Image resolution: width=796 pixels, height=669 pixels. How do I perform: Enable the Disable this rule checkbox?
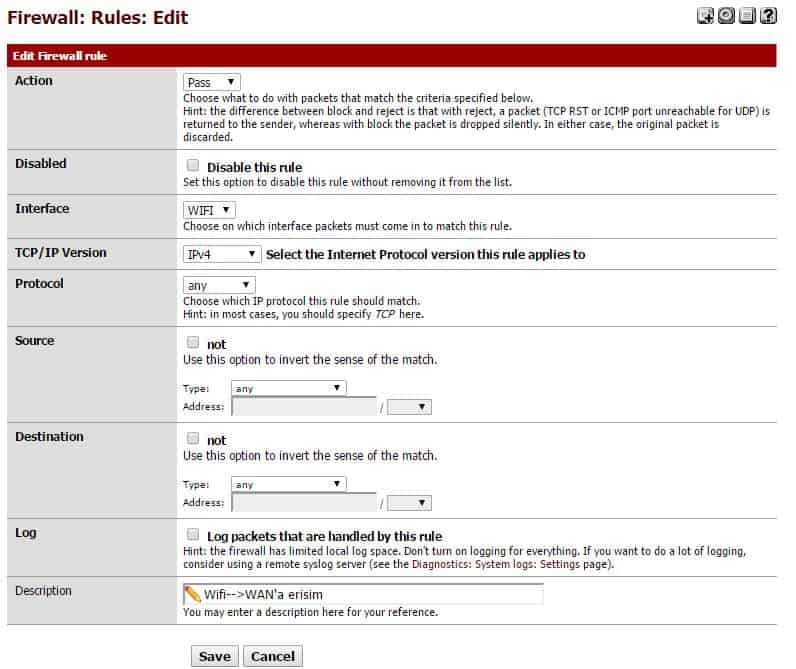(193, 166)
